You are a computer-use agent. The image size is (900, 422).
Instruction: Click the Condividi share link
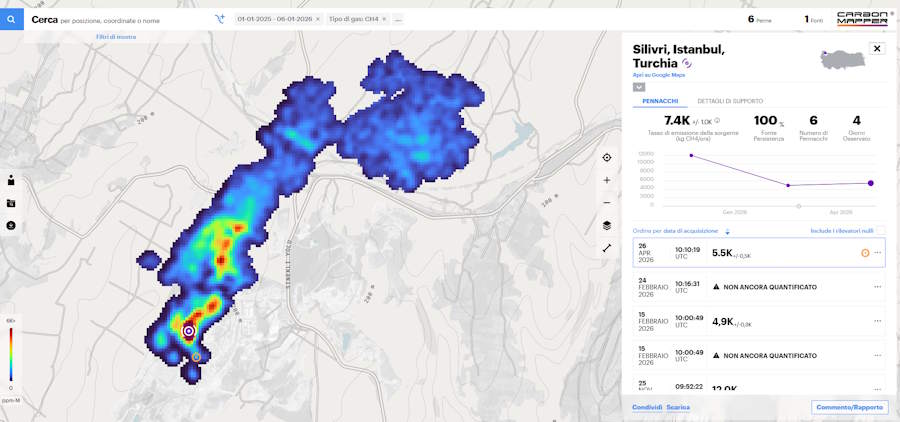tap(647, 408)
